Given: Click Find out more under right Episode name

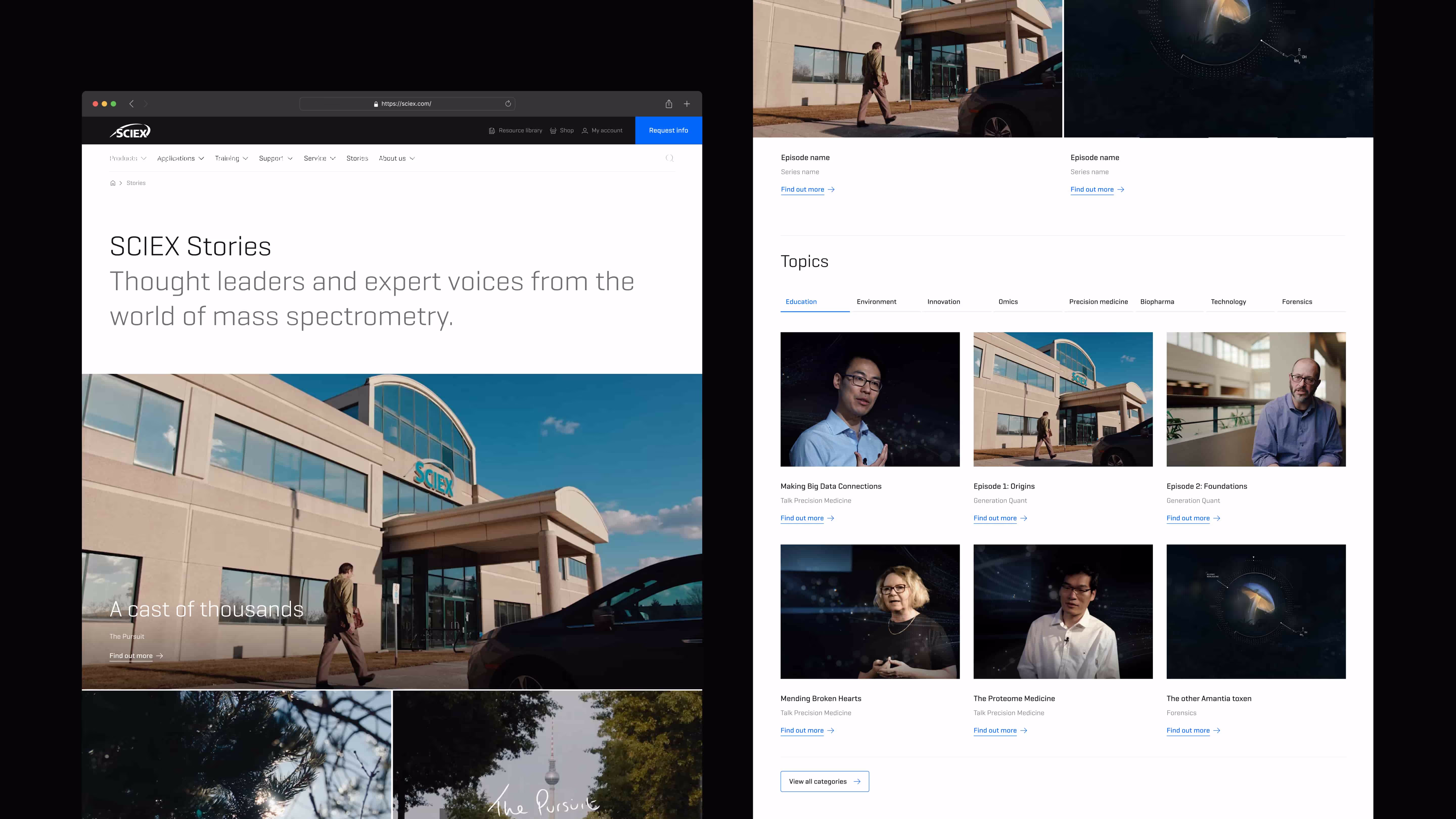Looking at the screenshot, I should point(1097,190).
